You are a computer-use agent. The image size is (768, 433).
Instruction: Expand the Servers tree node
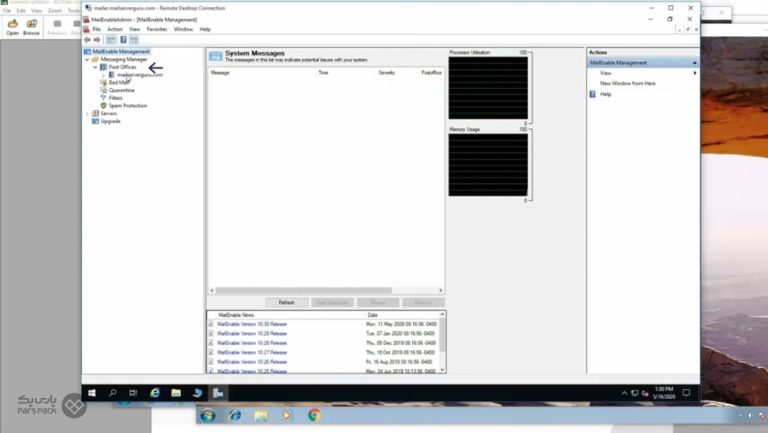pyautogui.click(x=88, y=113)
